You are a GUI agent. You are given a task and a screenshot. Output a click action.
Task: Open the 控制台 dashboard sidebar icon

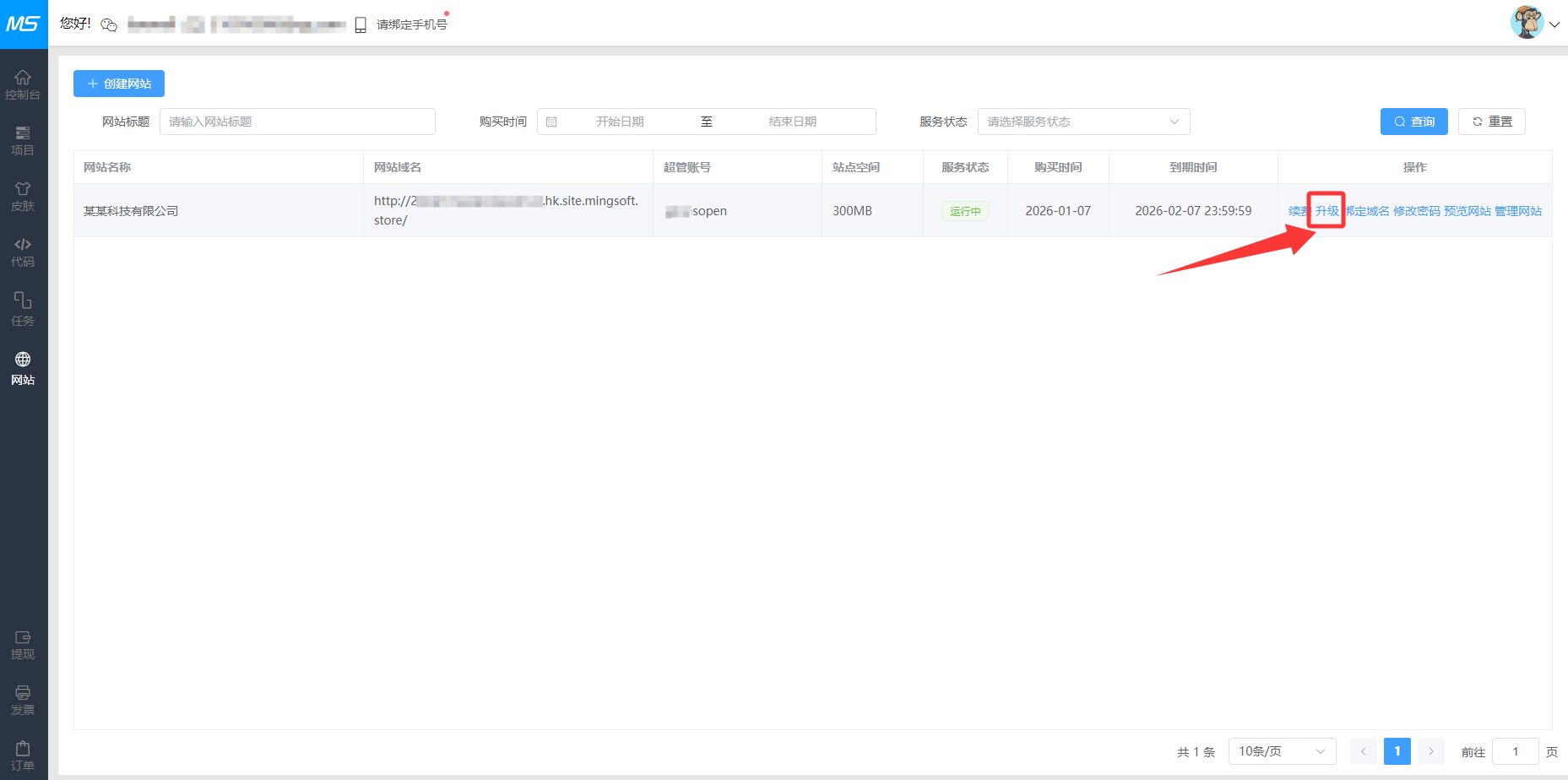tap(23, 84)
